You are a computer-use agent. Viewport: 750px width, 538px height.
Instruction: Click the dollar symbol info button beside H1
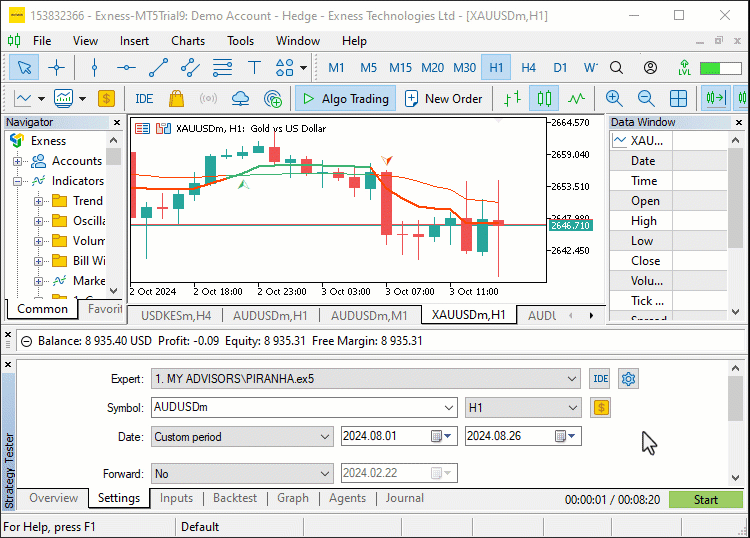coord(601,408)
